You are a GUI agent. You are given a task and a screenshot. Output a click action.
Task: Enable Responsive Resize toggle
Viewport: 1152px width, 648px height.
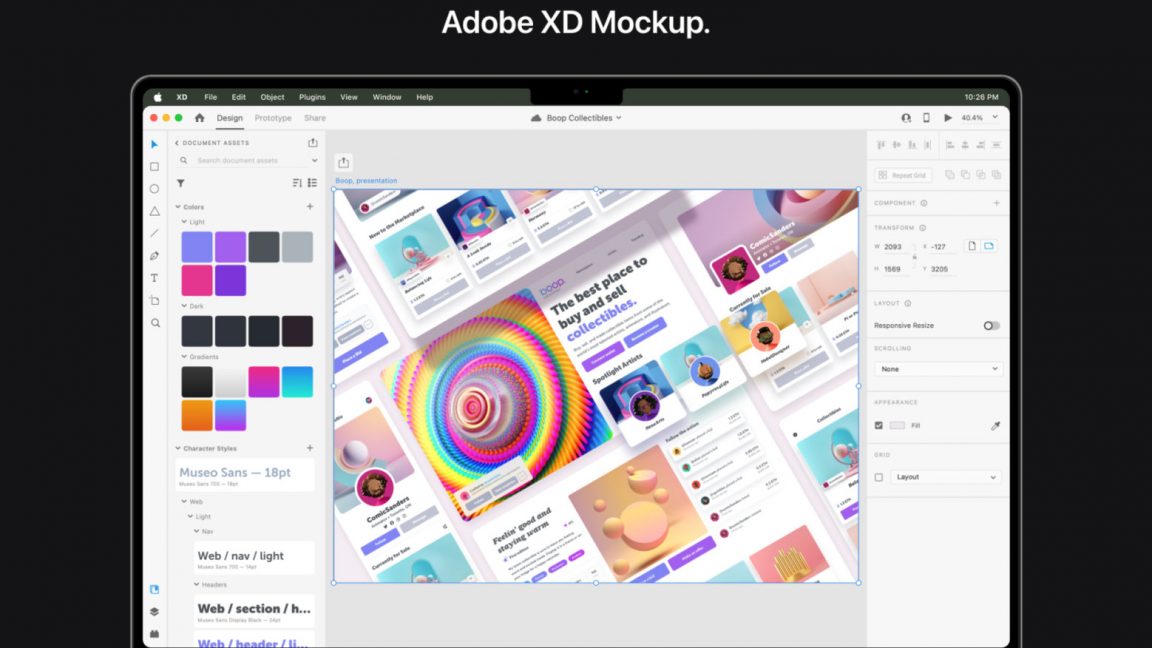(990, 325)
